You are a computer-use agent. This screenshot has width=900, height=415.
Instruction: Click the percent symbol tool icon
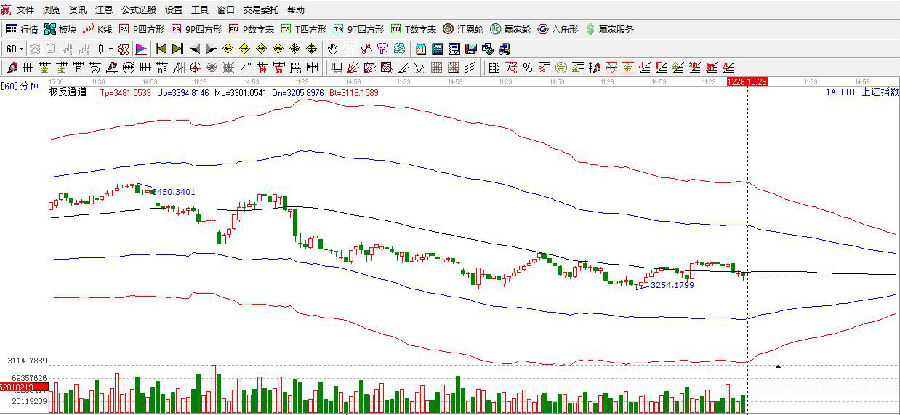pos(527,68)
